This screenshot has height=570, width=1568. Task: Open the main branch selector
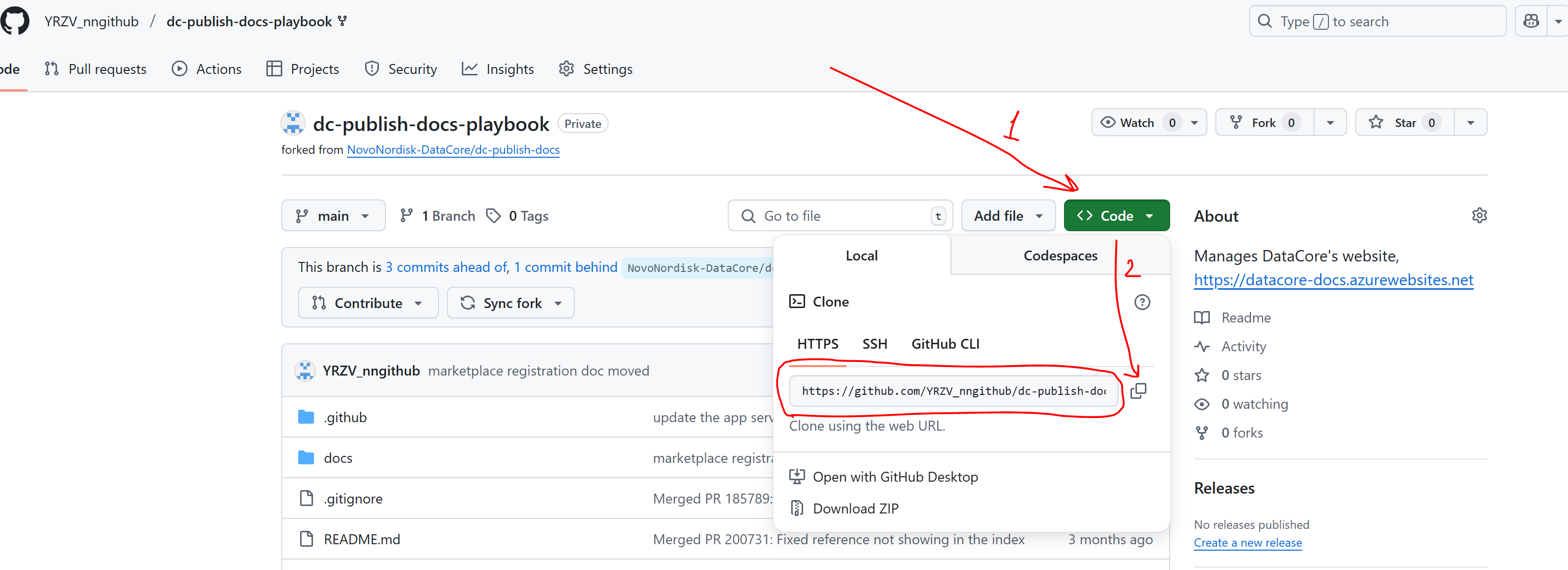[333, 216]
